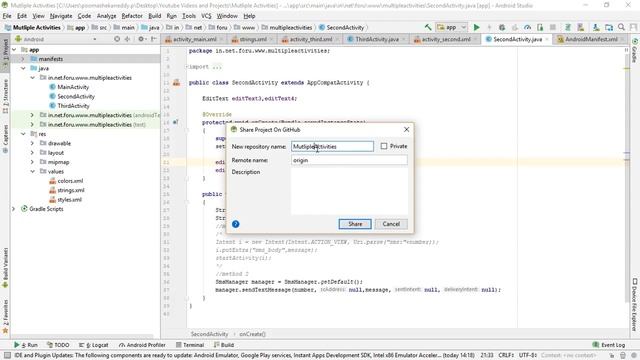Click the Cancel button in dialog
The width and height of the screenshot is (640, 360).
[391, 224]
